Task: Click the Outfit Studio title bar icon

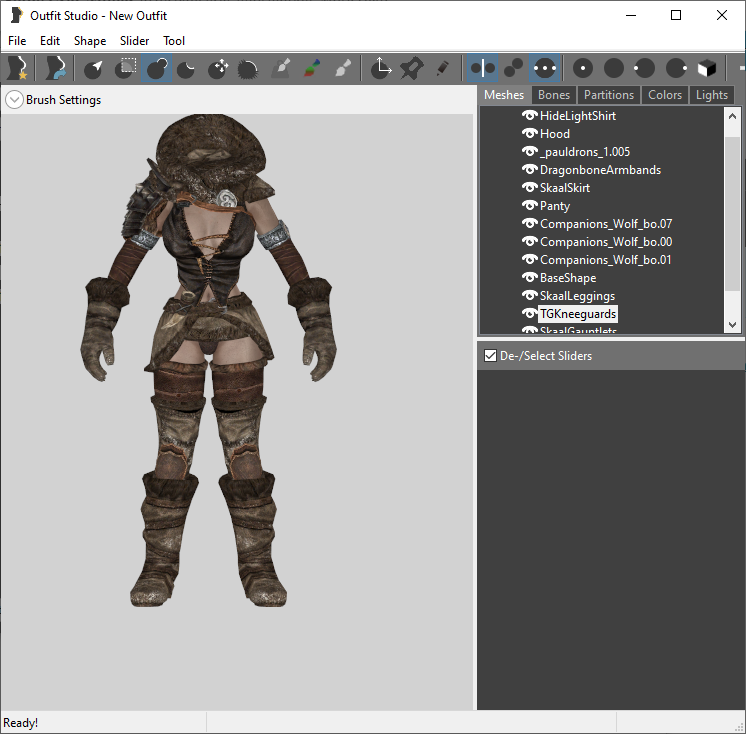Action: 16,15
